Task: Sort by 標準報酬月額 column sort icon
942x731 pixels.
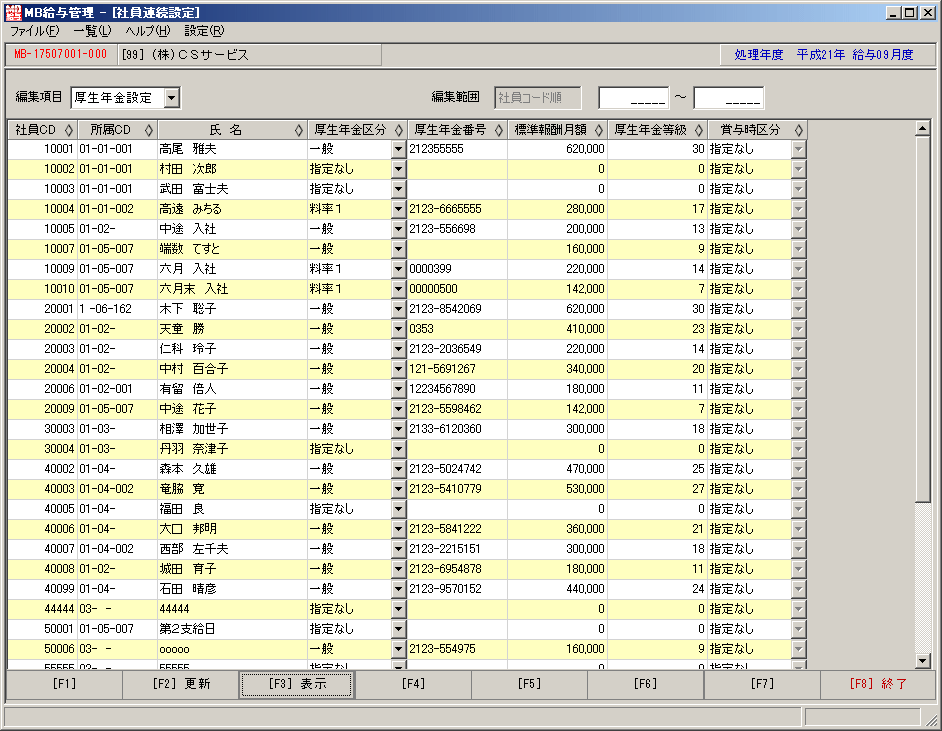Action: pyautogui.click(x=598, y=130)
